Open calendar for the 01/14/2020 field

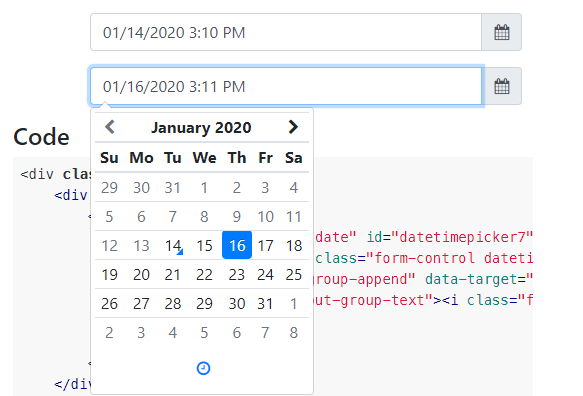click(x=501, y=32)
